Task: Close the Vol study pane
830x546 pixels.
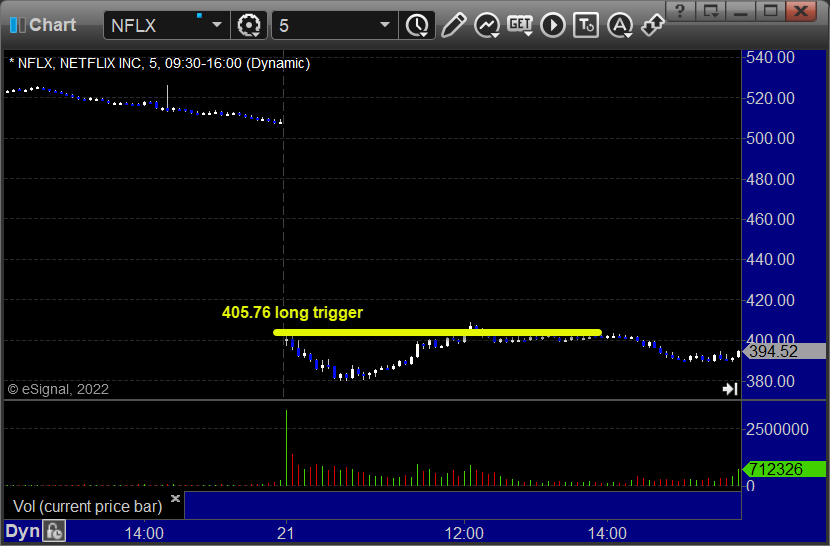Action: (x=176, y=498)
